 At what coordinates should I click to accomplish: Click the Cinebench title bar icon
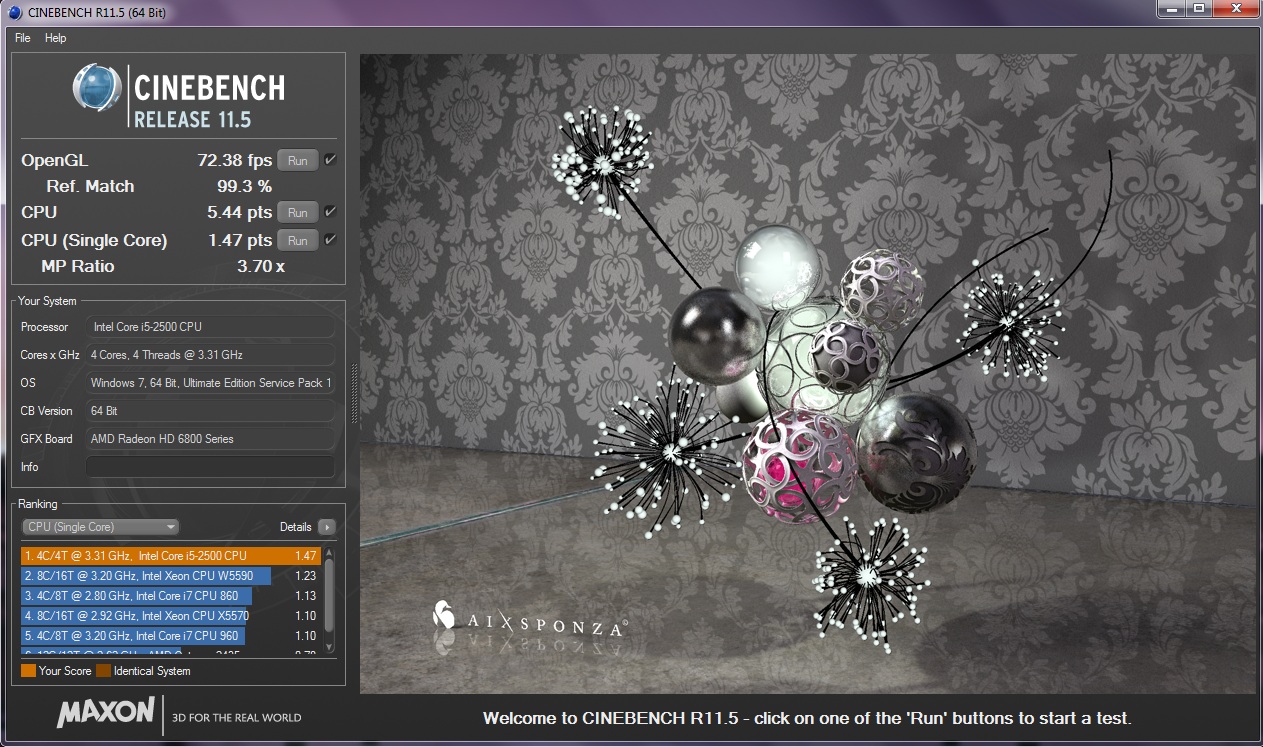coord(15,11)
